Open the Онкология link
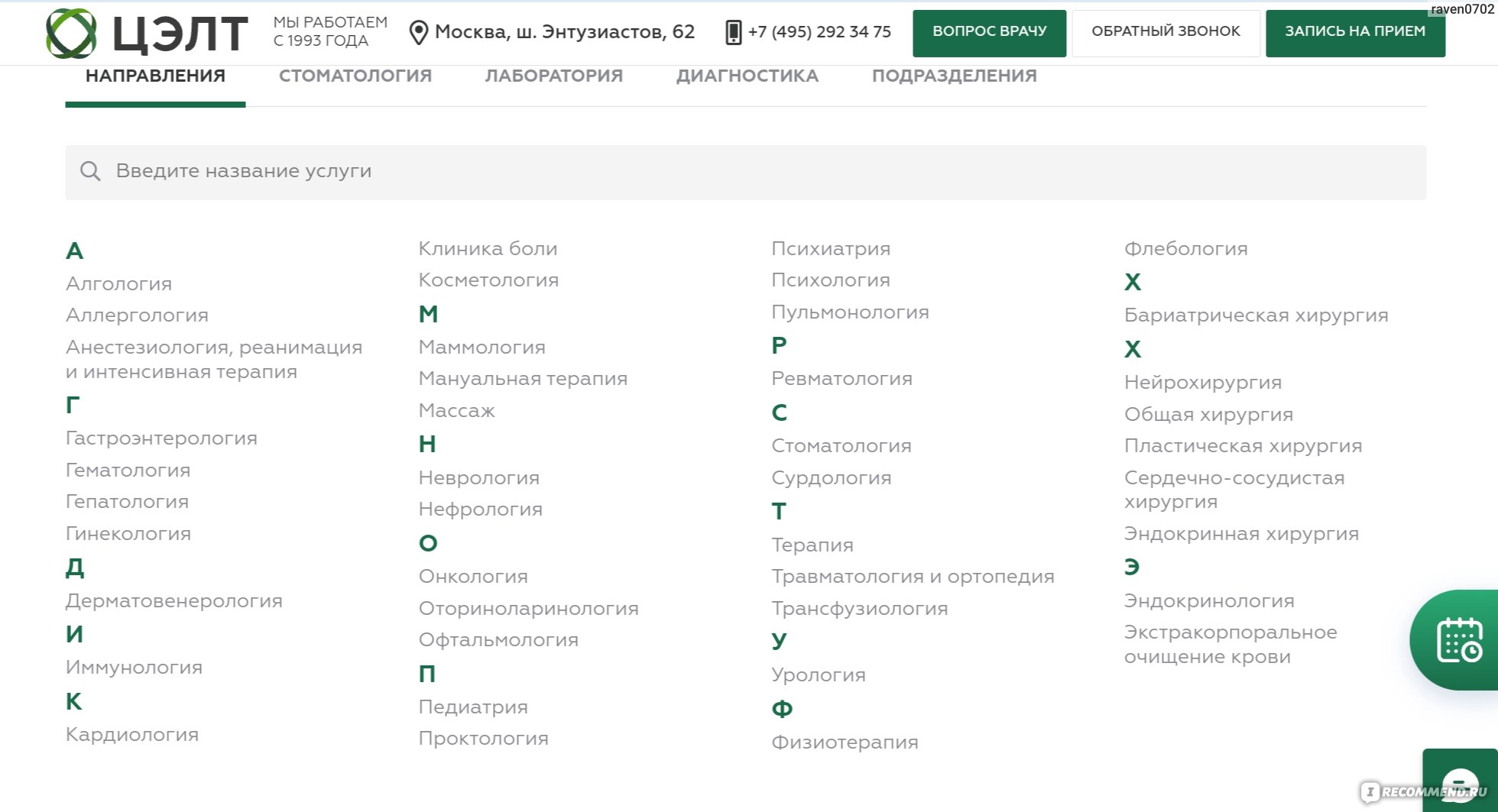 [473, 577]
